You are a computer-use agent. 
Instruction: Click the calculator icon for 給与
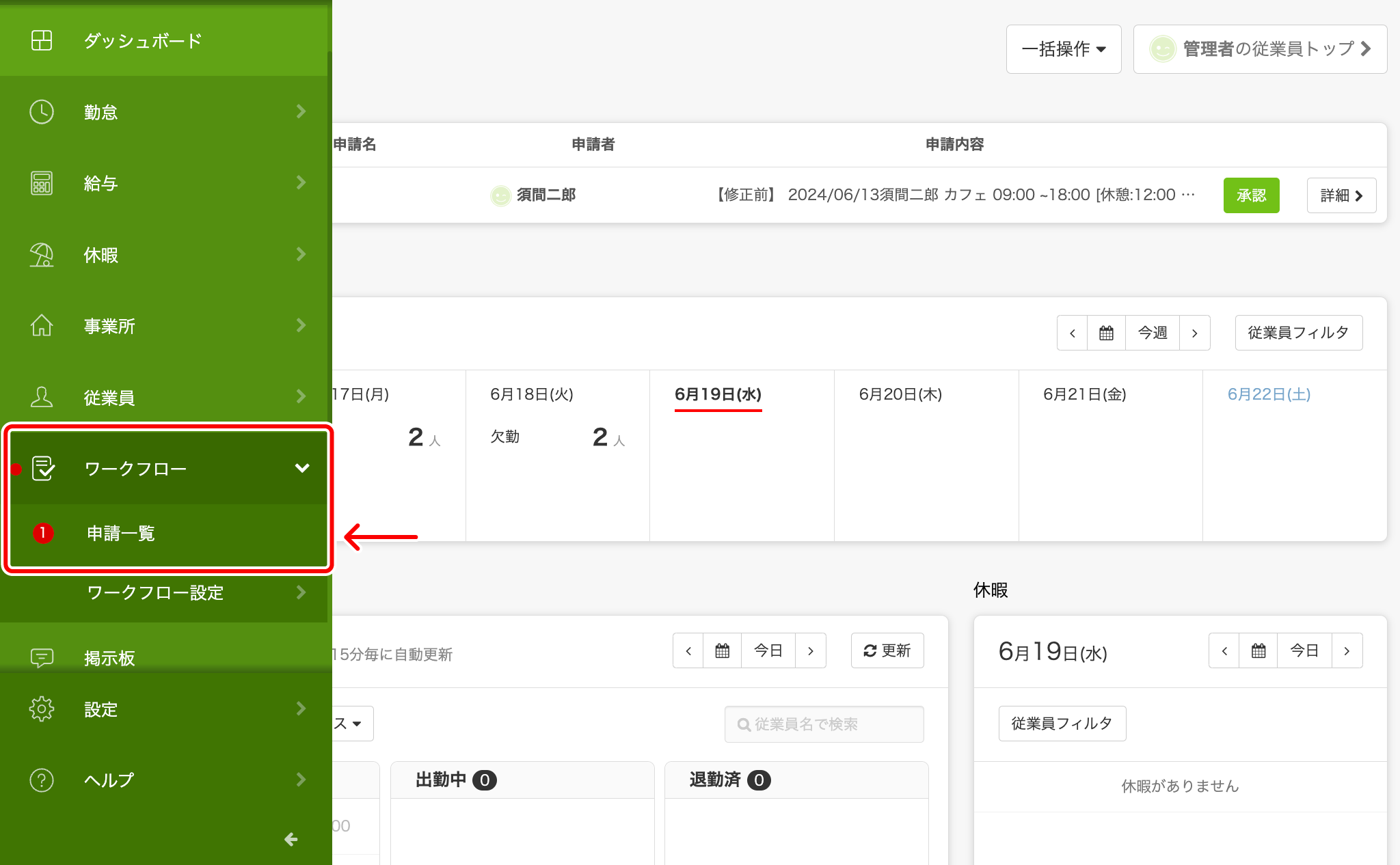coord(42,183)
